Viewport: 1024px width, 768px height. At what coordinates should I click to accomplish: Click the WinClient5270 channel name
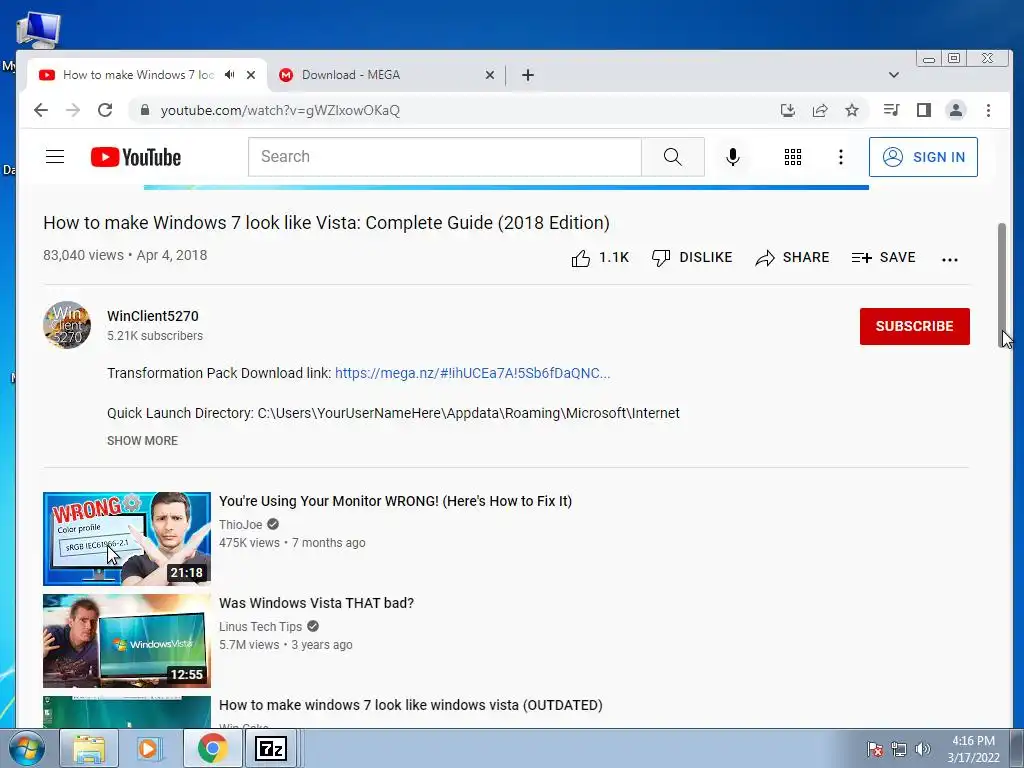pyautogui.click(x=153, y=316)
